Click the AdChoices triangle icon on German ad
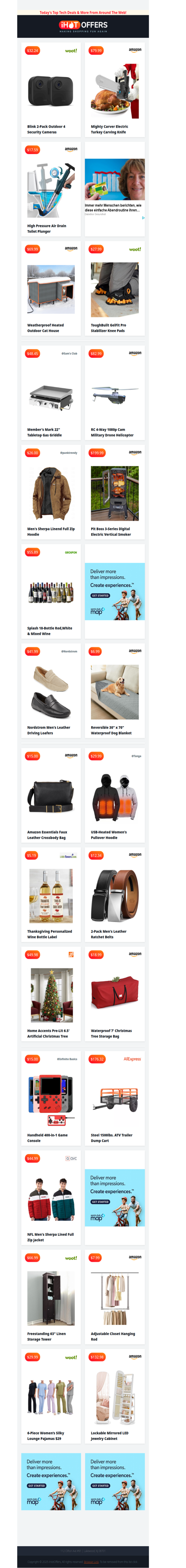Image resolution: width=186 pixels, height=1568 pixels. coord(143,217)
